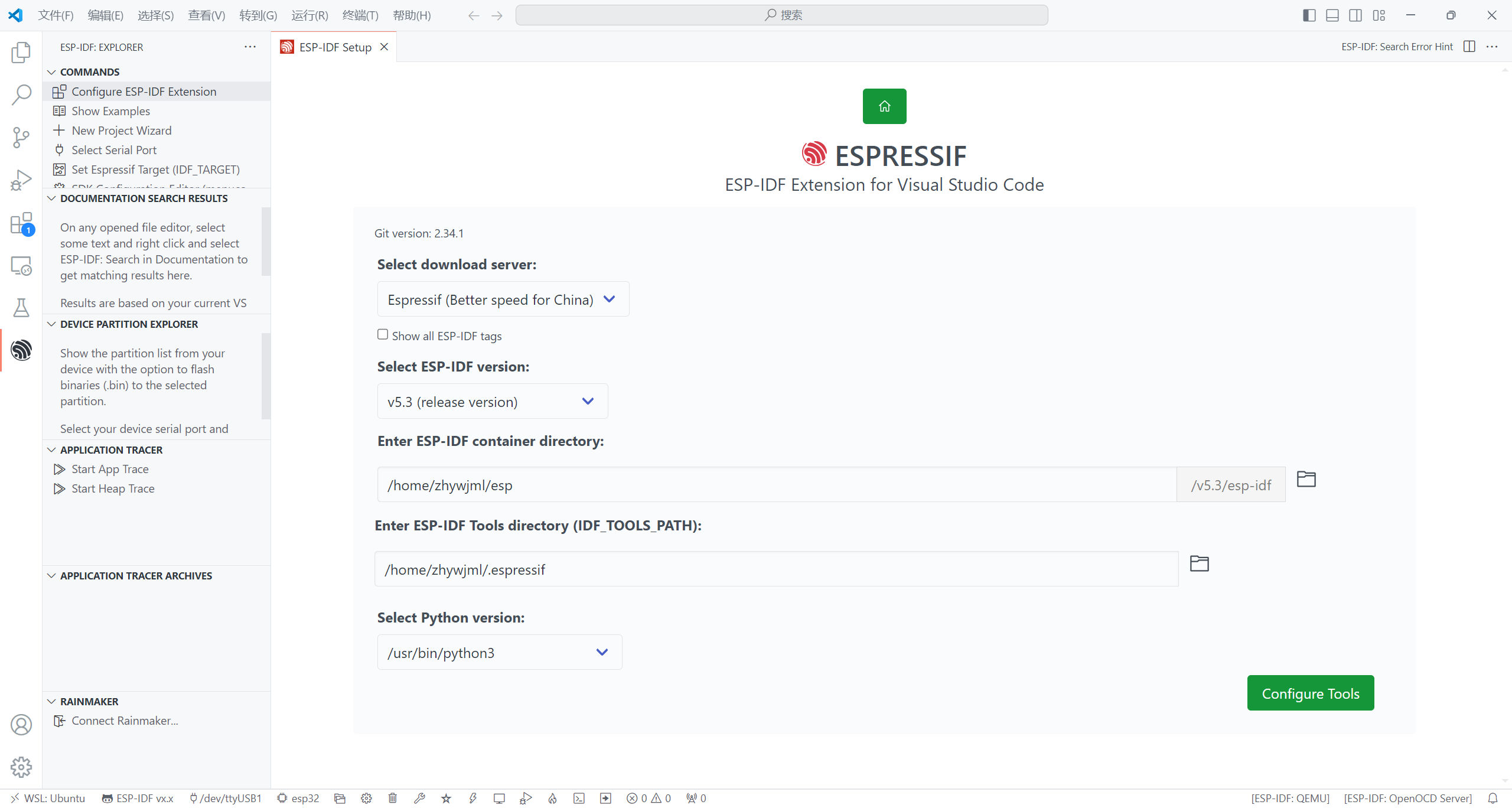Click ESP-IDF: Search Error Hint link
1512x808 pixels.
tap(1396, 47)
